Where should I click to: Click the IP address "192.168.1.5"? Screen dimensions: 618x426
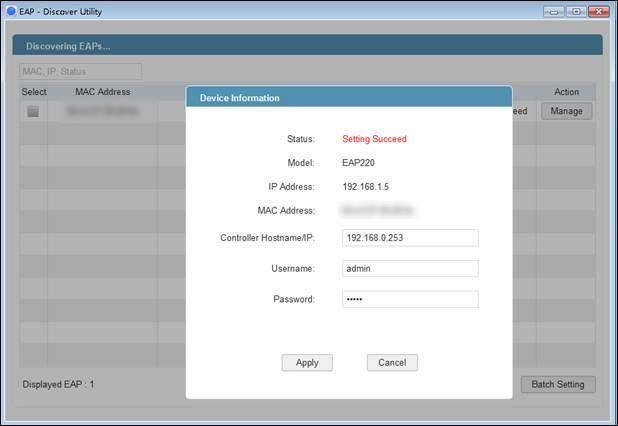pyautogui.click(x=365, y=187)
